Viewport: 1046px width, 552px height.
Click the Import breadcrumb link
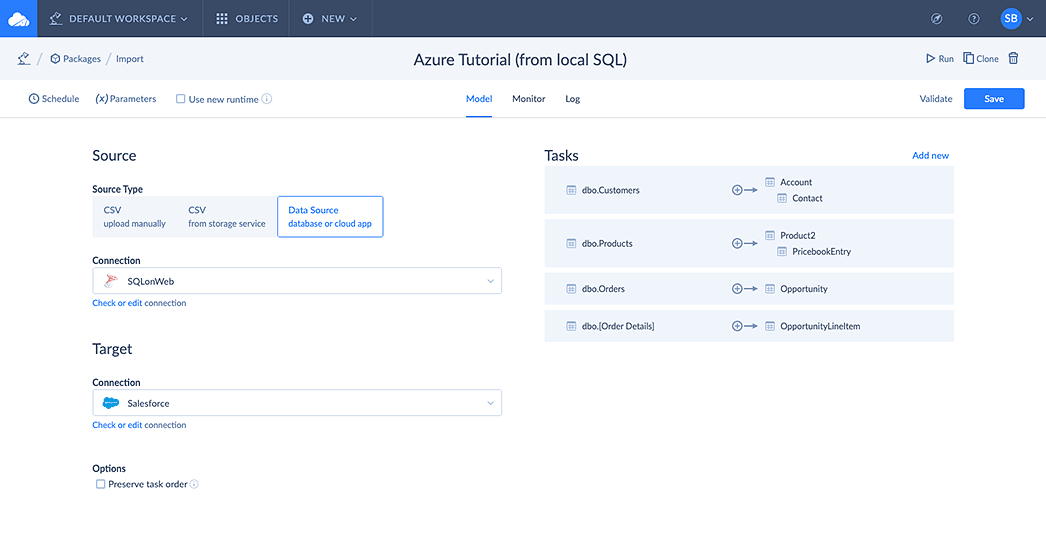pyautogui.click(x=129, y=59)
